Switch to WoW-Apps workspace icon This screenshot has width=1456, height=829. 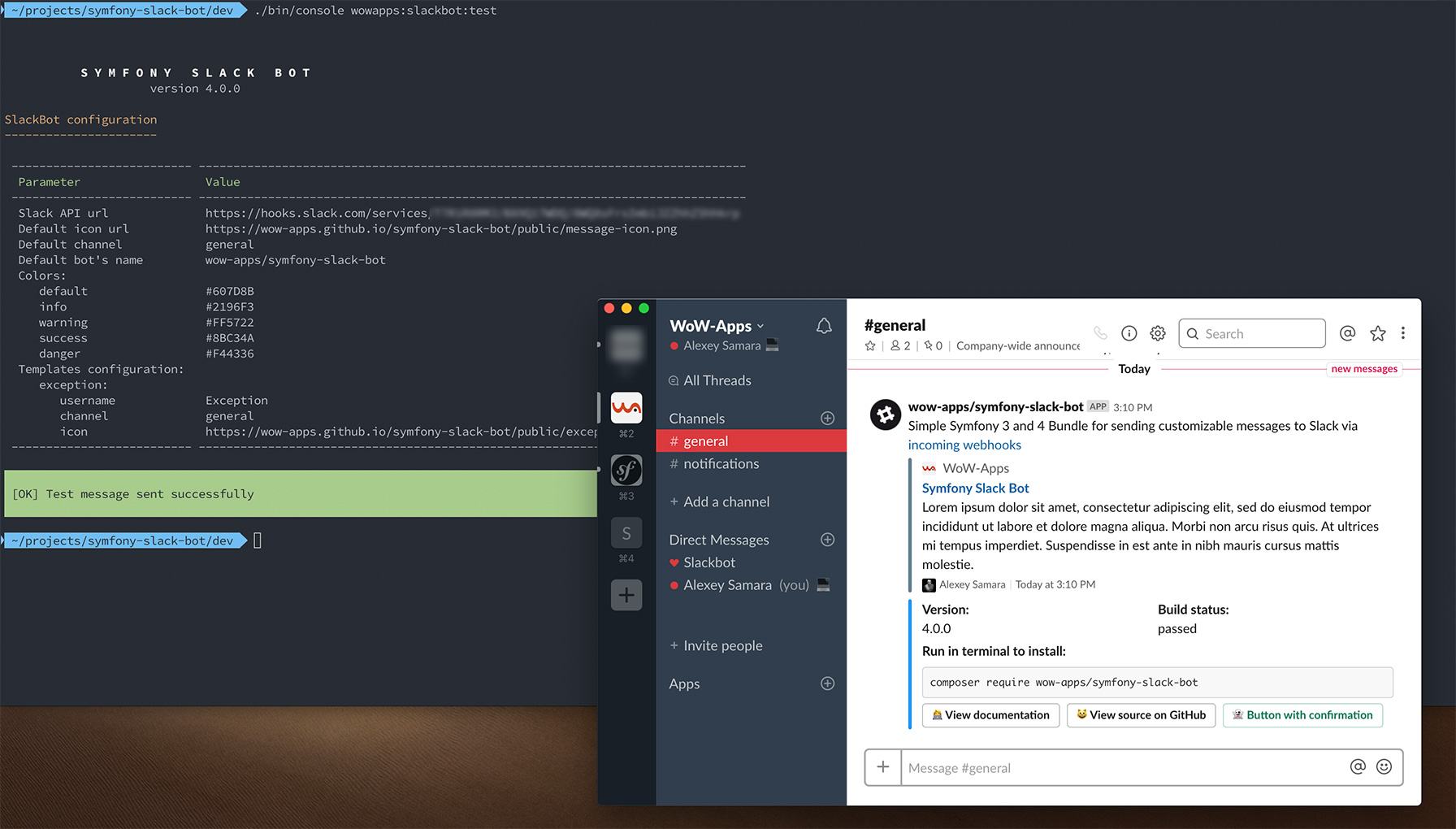coord(626,407)
